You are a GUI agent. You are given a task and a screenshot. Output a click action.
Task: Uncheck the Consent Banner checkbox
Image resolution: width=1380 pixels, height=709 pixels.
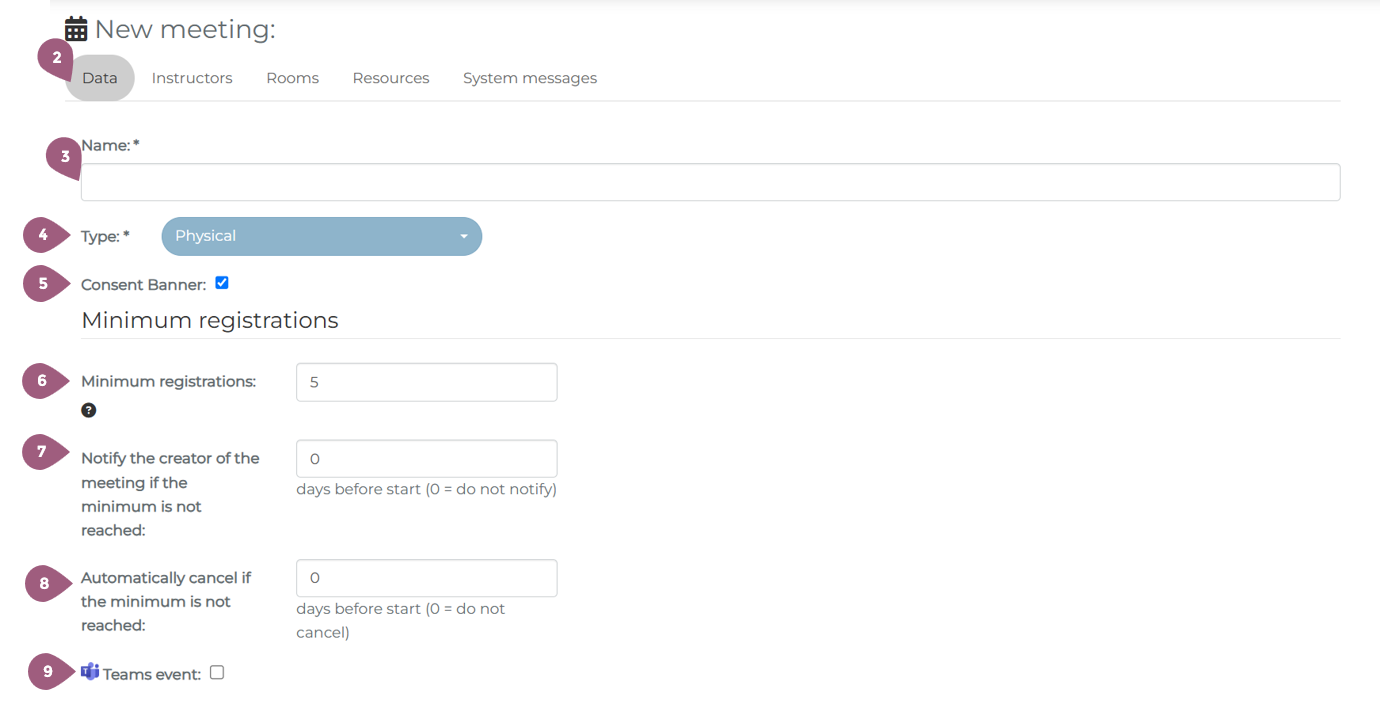[x=222, y=283]
